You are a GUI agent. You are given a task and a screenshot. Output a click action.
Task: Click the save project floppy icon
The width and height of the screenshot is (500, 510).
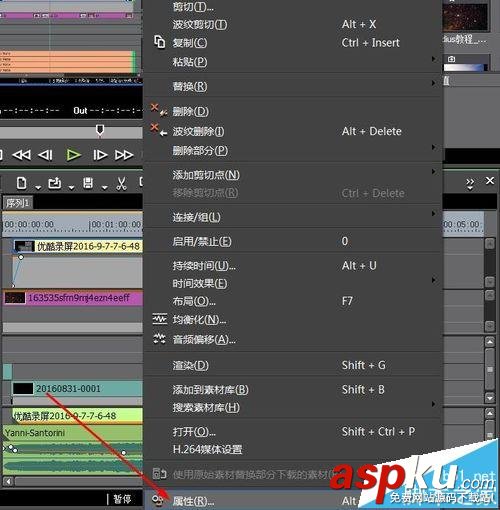pos(88,183)
